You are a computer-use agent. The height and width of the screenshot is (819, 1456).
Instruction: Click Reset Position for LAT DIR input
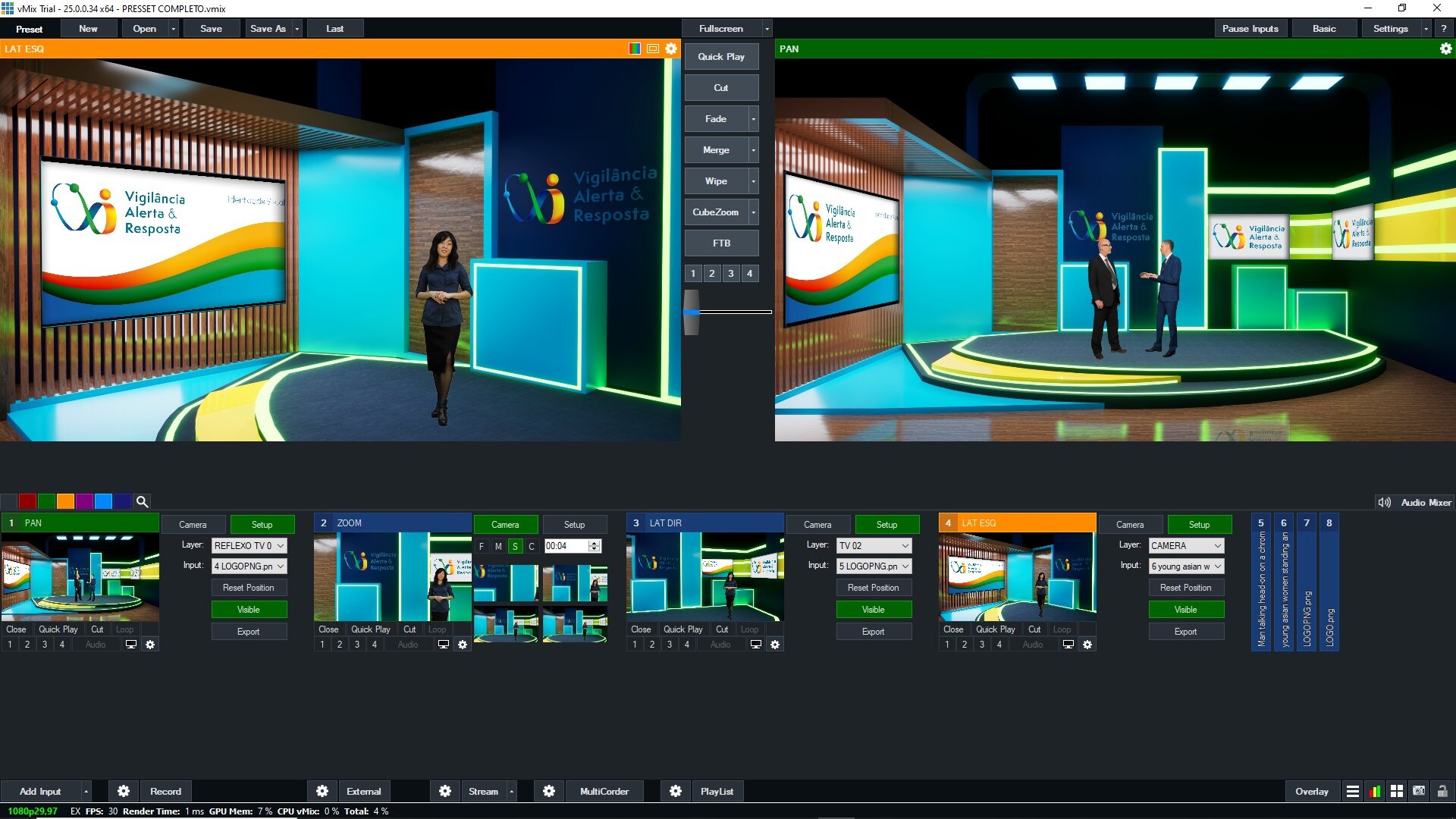pos(874,587)
